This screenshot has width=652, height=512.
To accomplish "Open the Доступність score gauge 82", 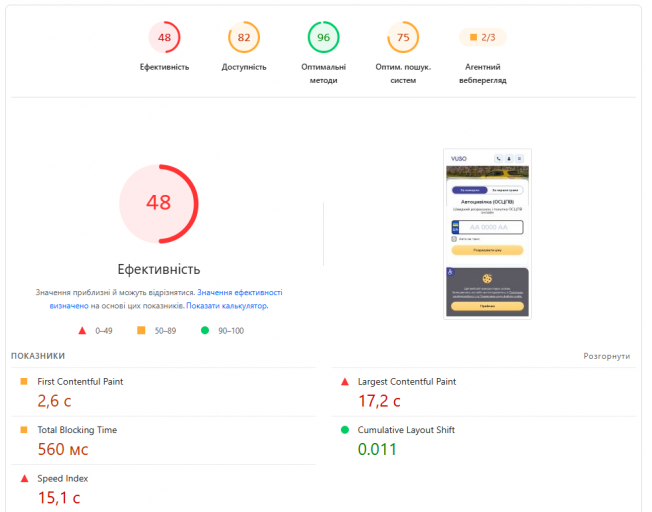I will pos(244,37).
